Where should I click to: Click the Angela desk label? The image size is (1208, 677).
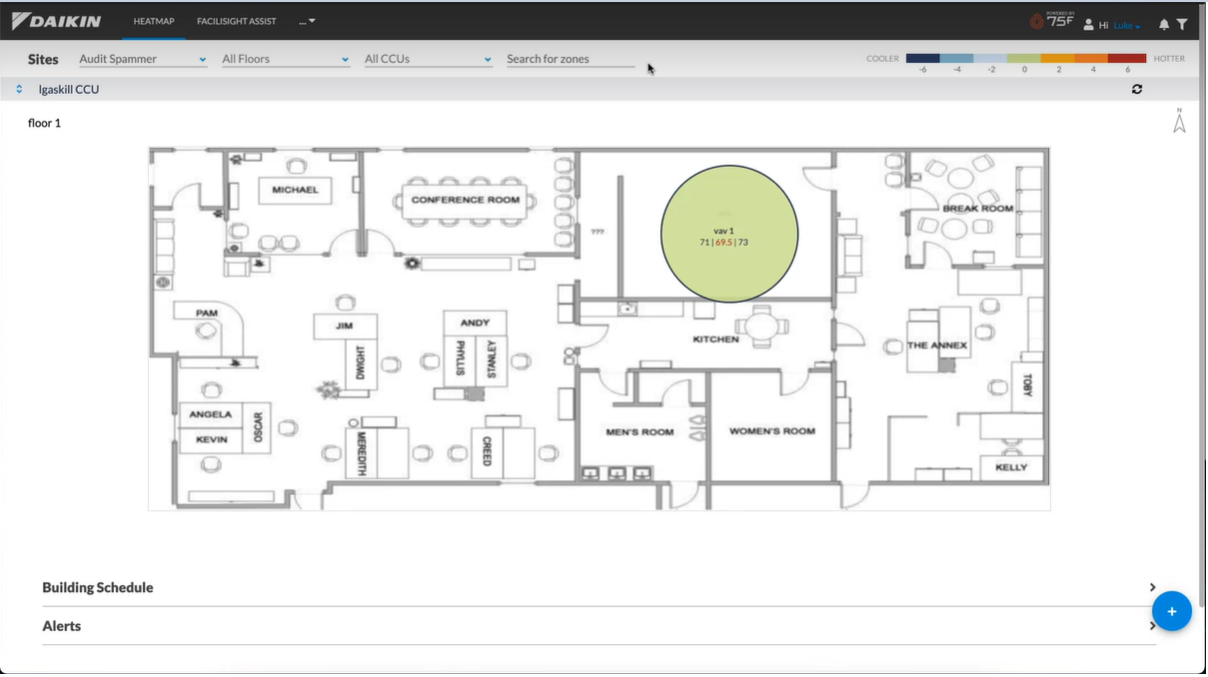pos(210,414)
